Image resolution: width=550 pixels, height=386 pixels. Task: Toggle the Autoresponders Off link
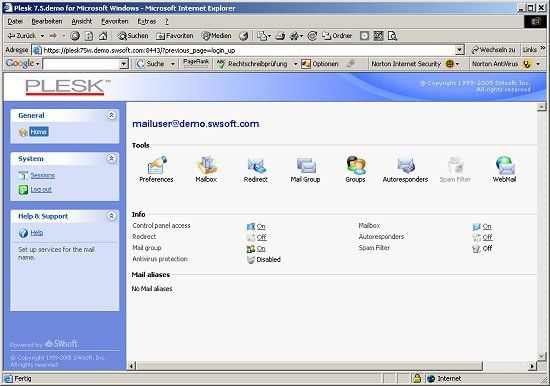coord(488,238)
